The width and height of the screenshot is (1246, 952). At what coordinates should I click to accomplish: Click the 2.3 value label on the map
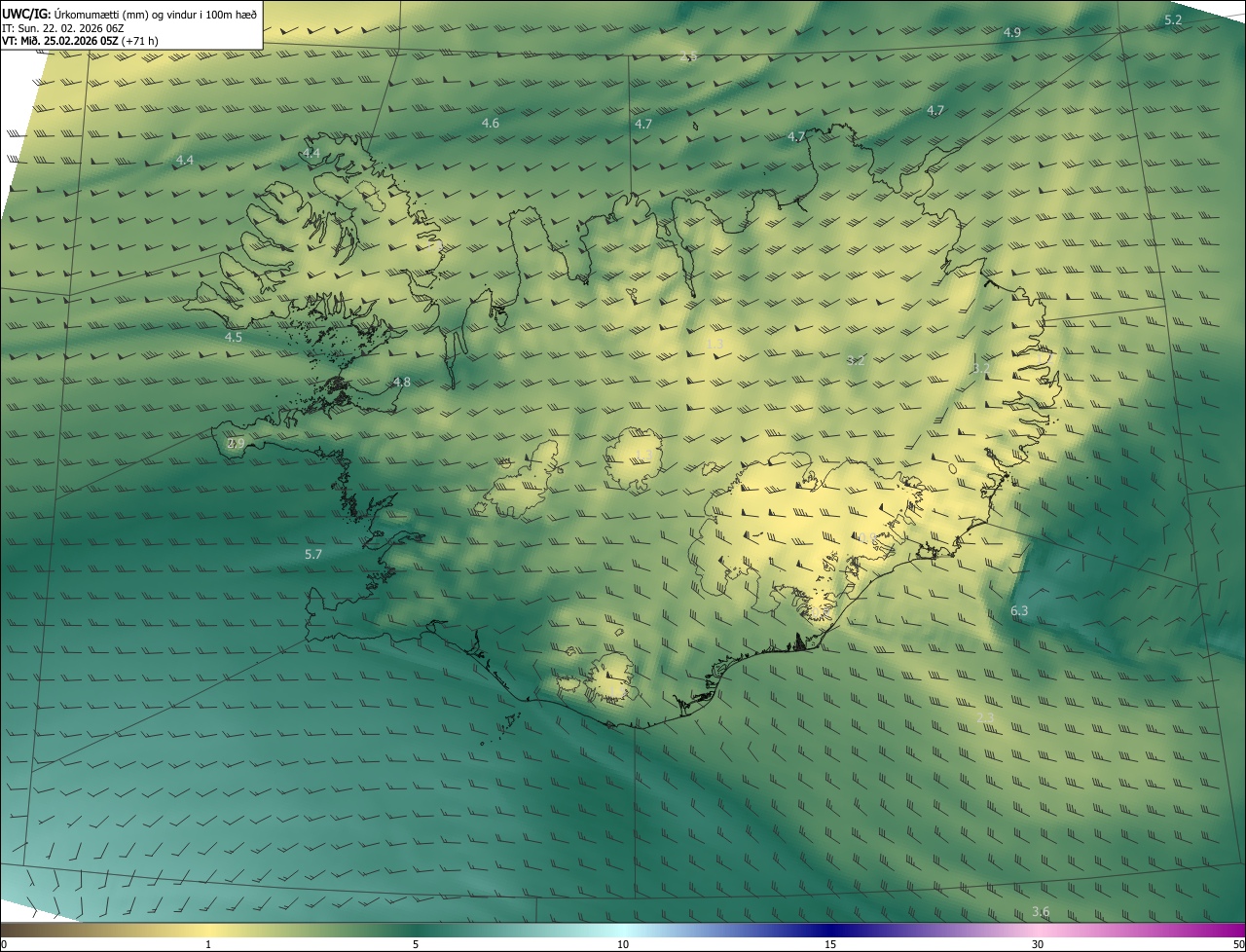[985, 717]
